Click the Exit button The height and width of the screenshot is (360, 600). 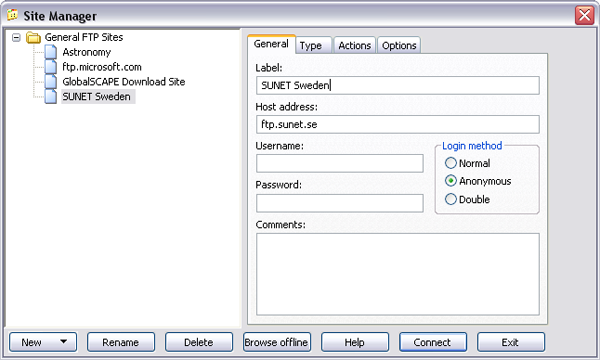click(x=510, y=342)
